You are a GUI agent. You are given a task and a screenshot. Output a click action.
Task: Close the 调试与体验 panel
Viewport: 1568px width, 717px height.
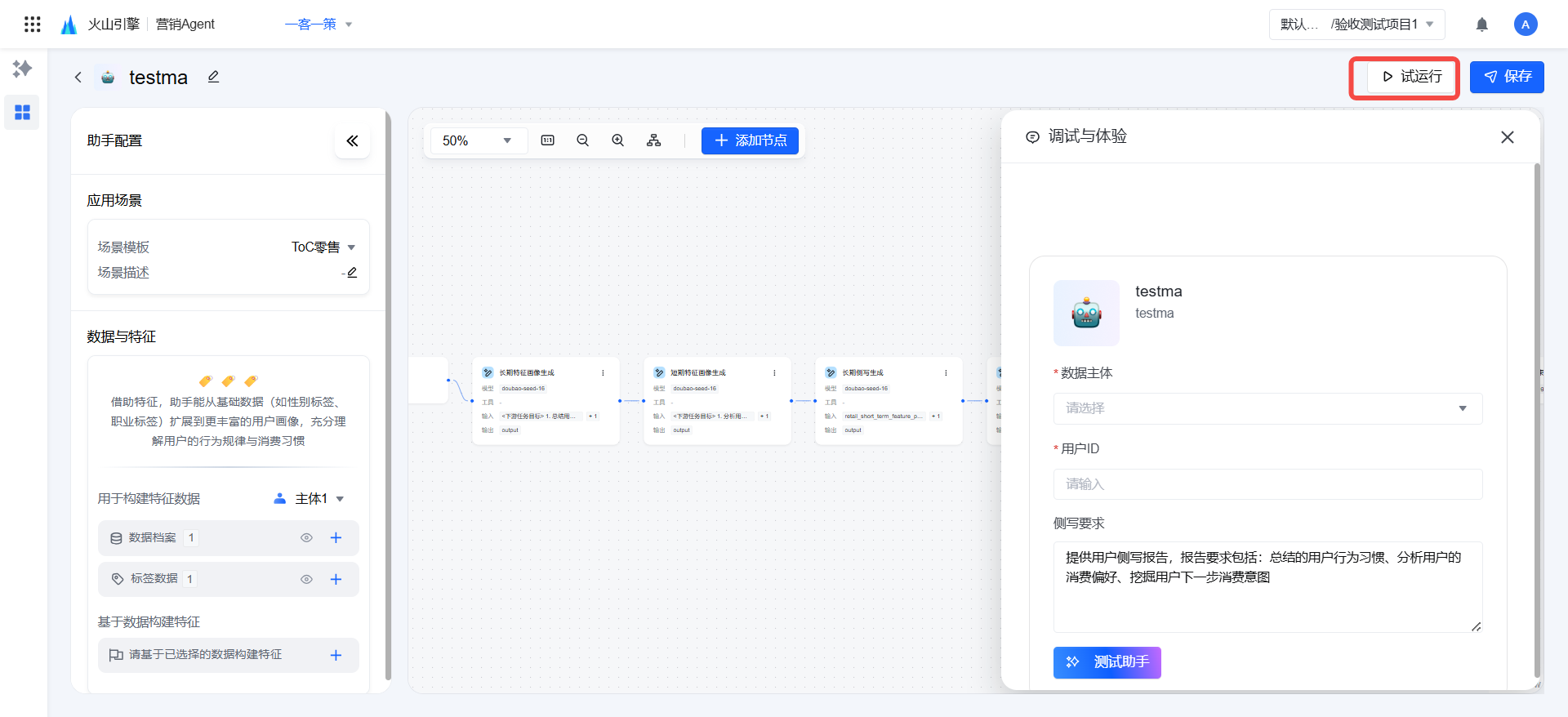(x=1508, y=137)
